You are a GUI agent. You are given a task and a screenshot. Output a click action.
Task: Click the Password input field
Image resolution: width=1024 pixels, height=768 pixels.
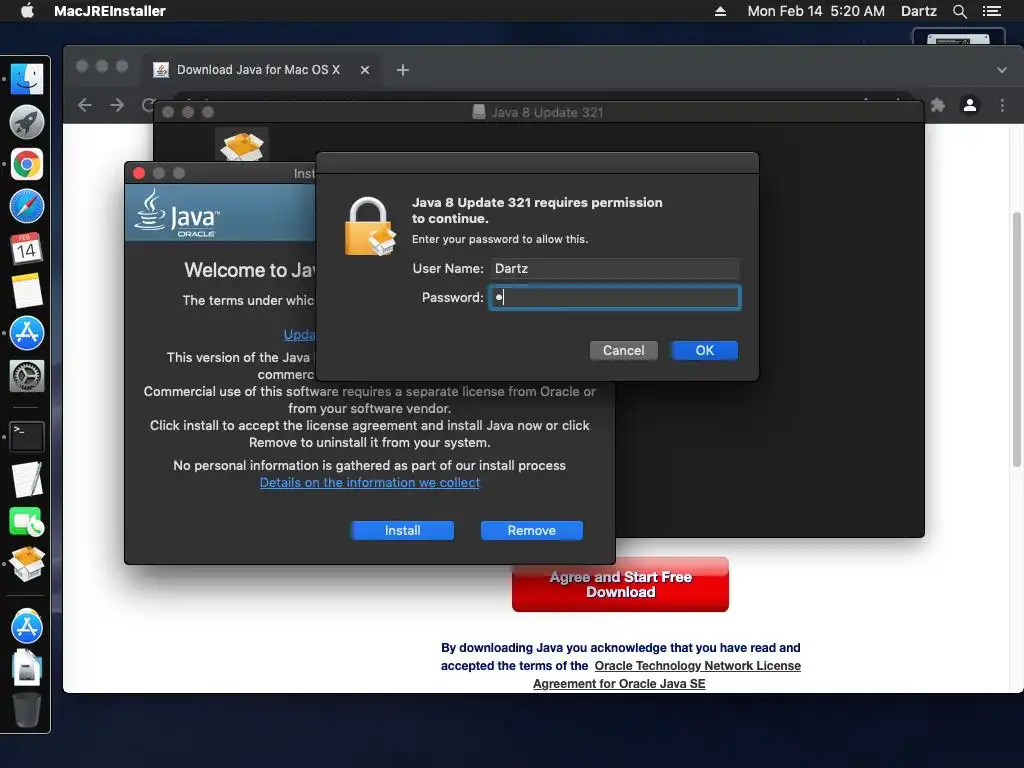point(615,298)
